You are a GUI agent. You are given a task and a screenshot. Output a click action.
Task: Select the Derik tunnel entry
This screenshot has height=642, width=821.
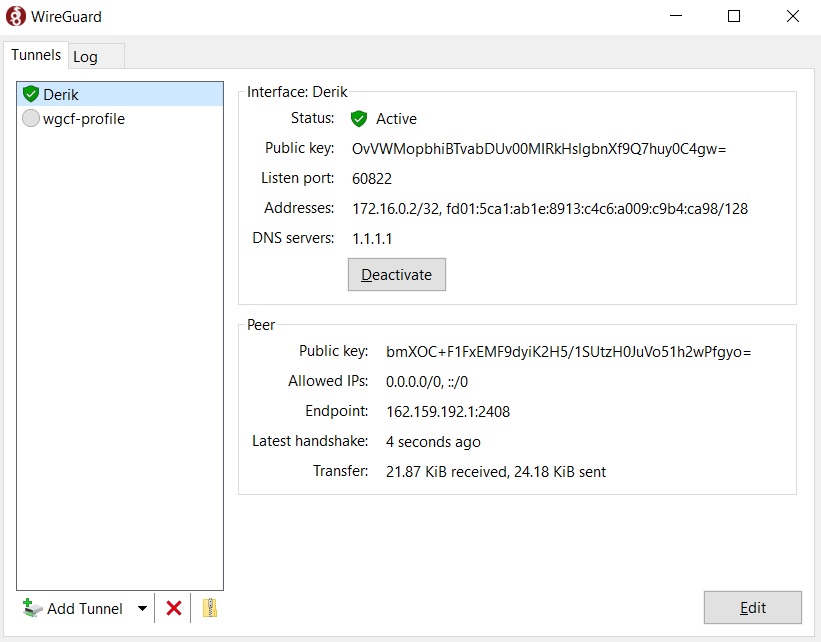61,94
